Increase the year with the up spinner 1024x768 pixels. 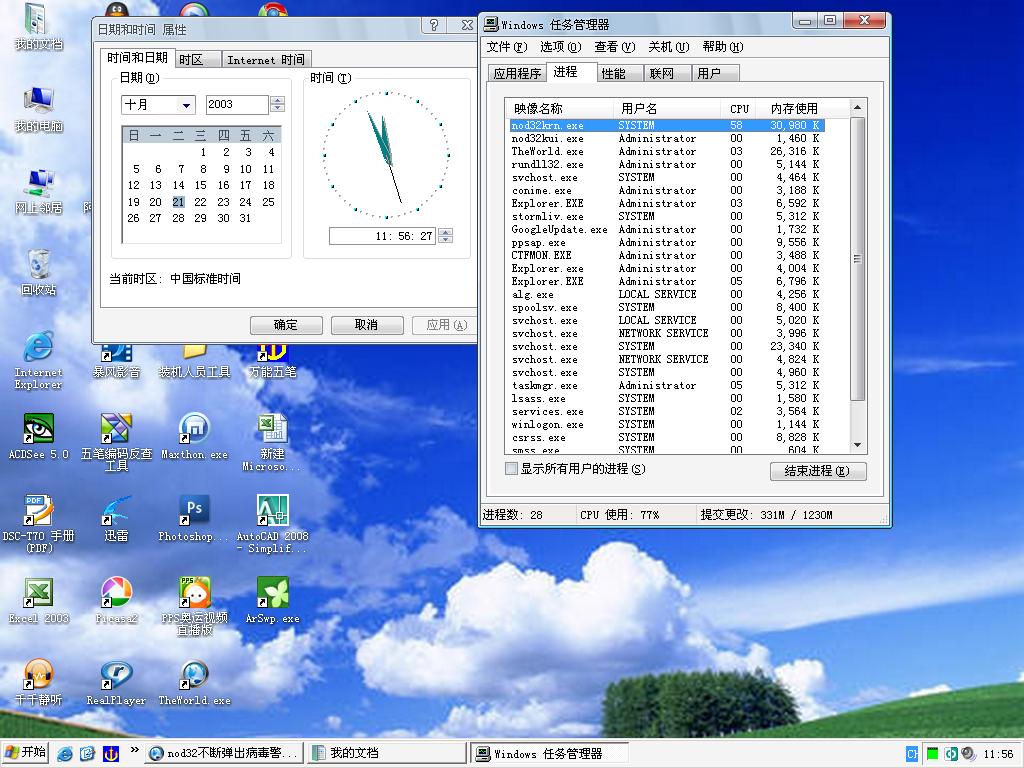click(x=278, y=100)
